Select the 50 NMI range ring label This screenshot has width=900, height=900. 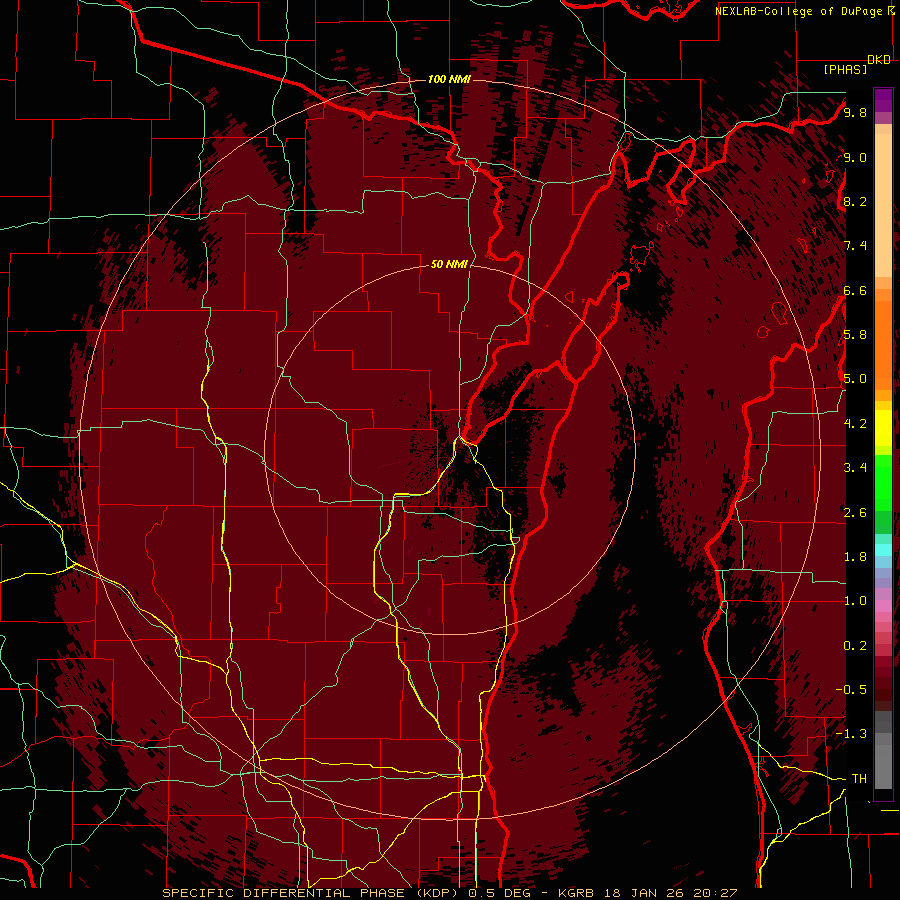[449, 264]
